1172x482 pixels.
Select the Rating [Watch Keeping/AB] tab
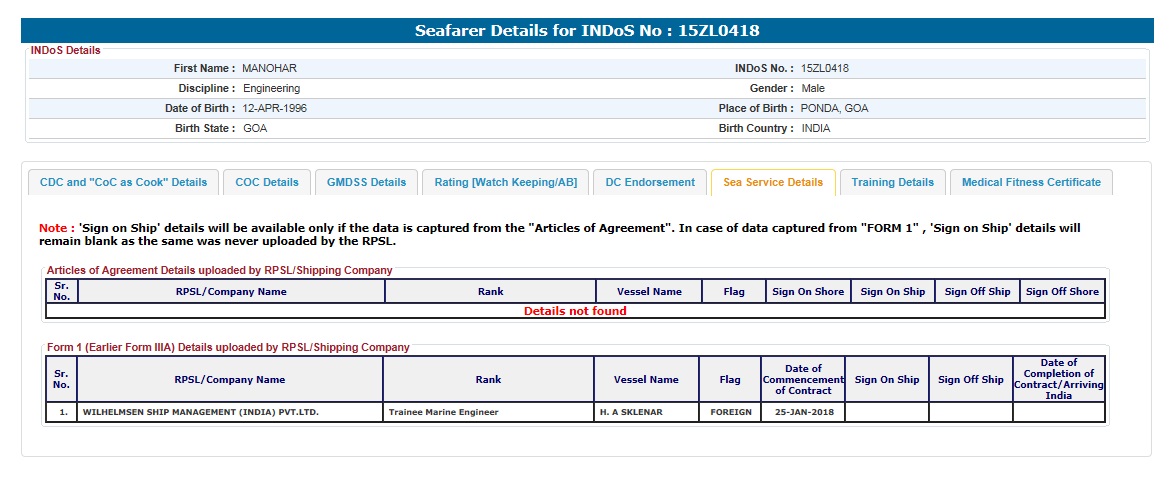(x=505, y=182)
